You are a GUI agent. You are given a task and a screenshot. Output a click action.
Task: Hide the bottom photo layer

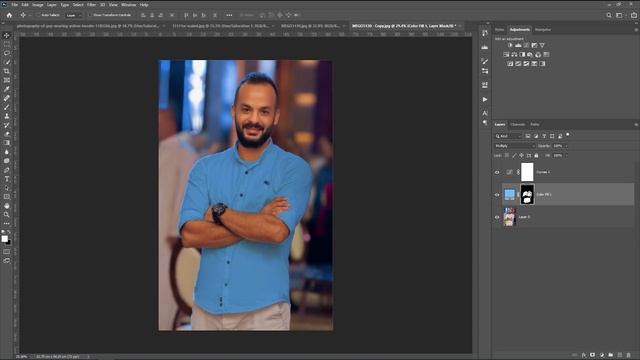tap(497, 217)
